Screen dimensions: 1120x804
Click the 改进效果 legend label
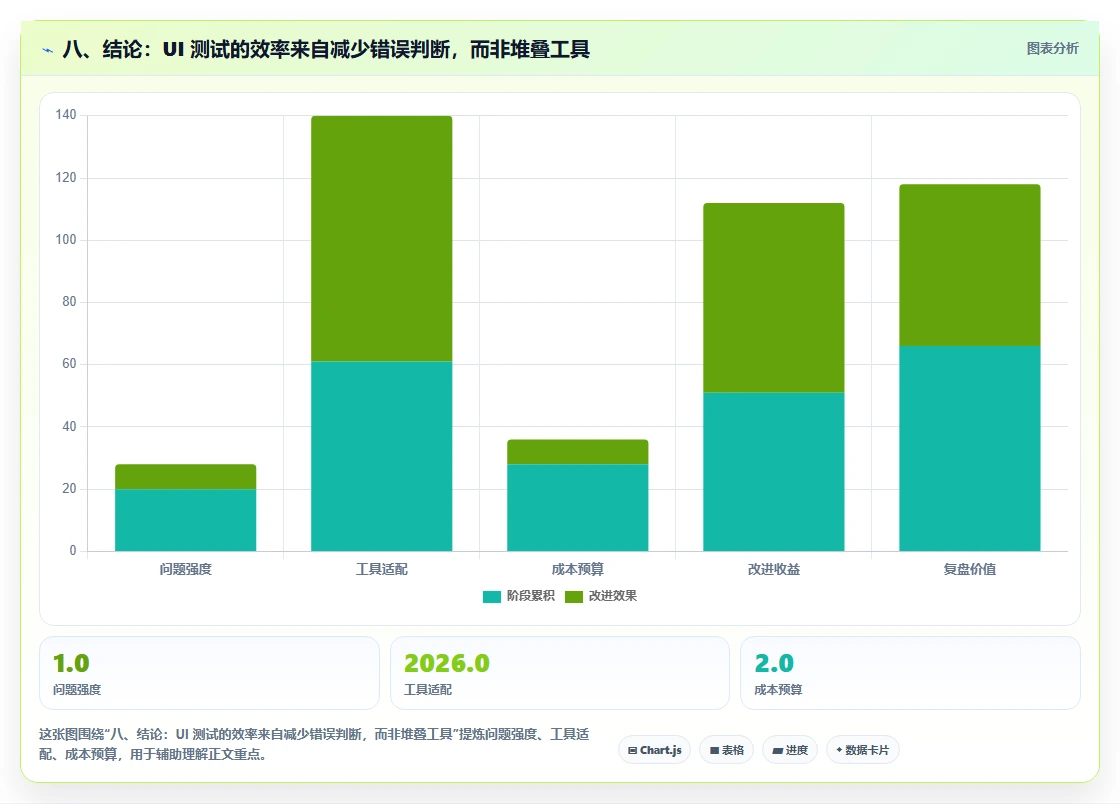tap(612, 596)
